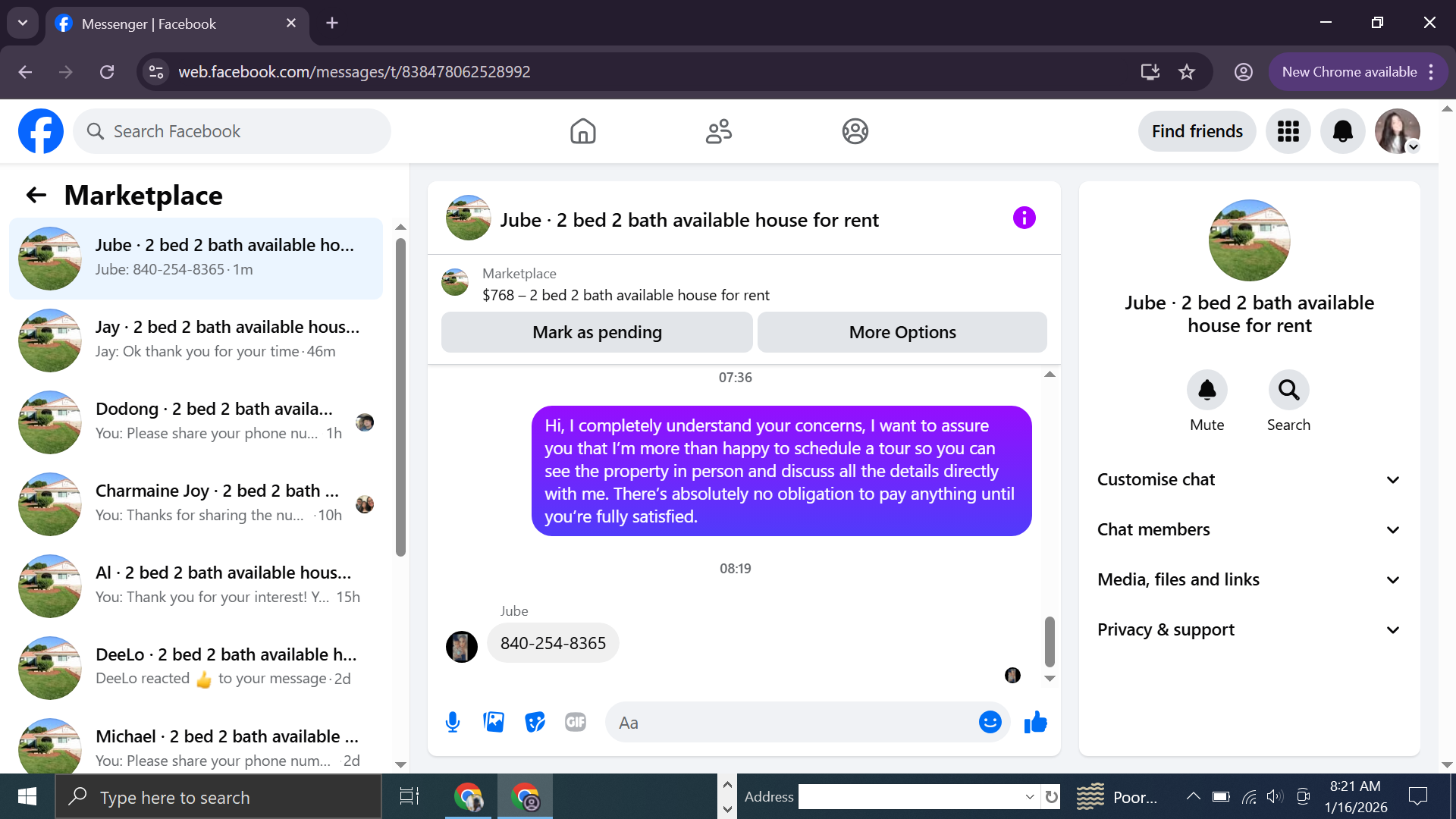Open the Facebook notifications bell
This screenshot has width=1456, height=819.
(1342, 131)
